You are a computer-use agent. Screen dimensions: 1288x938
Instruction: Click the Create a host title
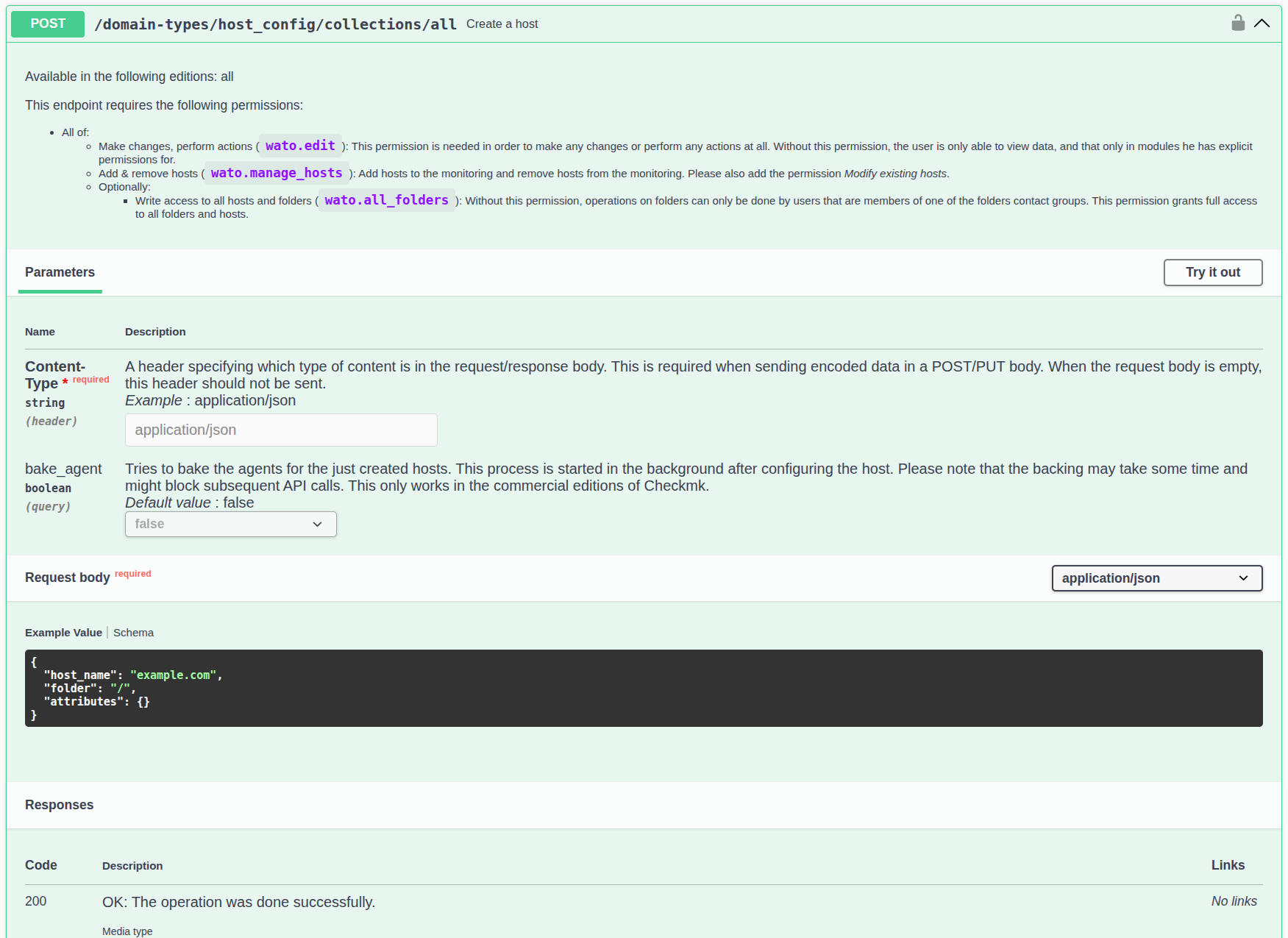[x=502, y=24]
